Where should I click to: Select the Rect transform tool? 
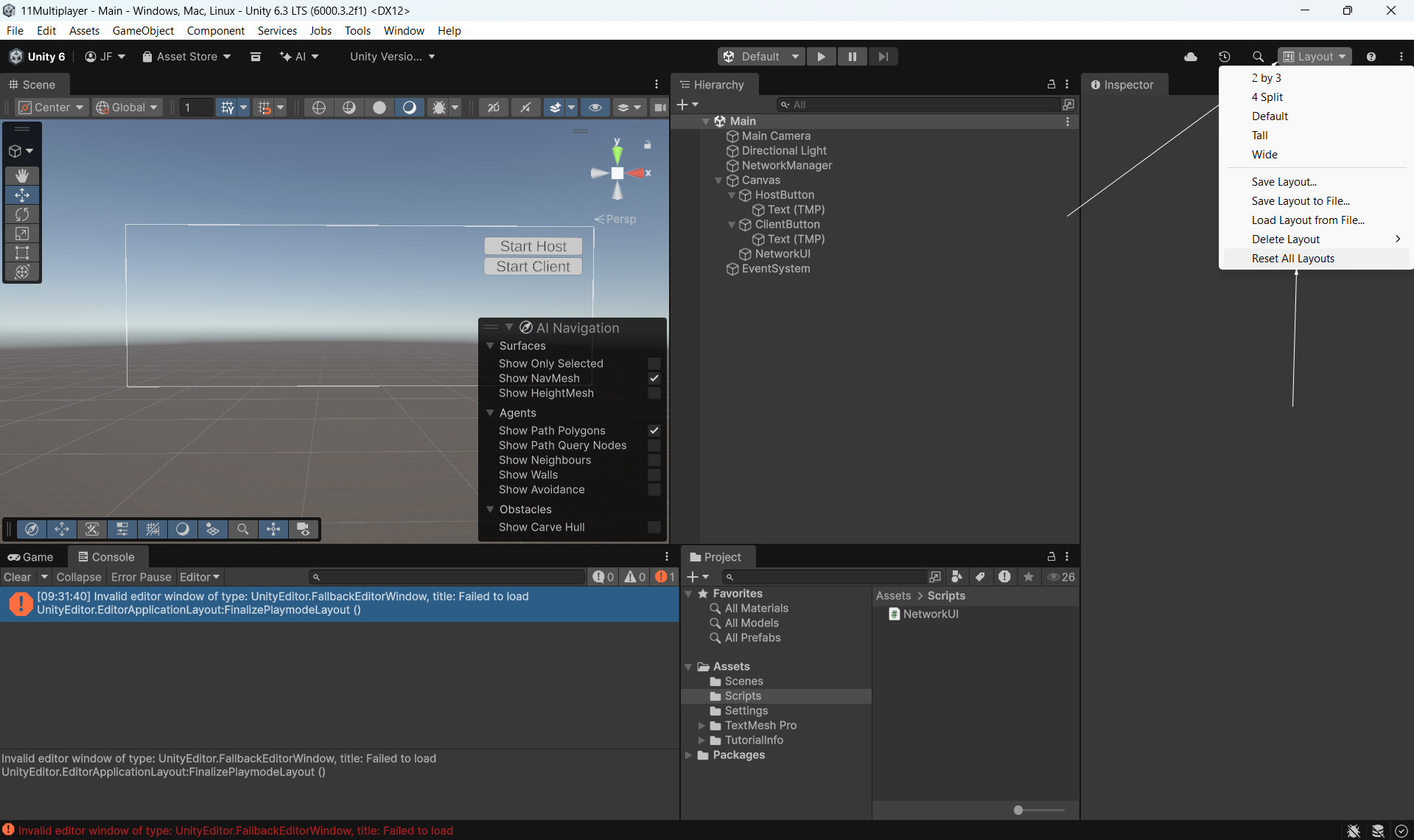click(22, 253)
